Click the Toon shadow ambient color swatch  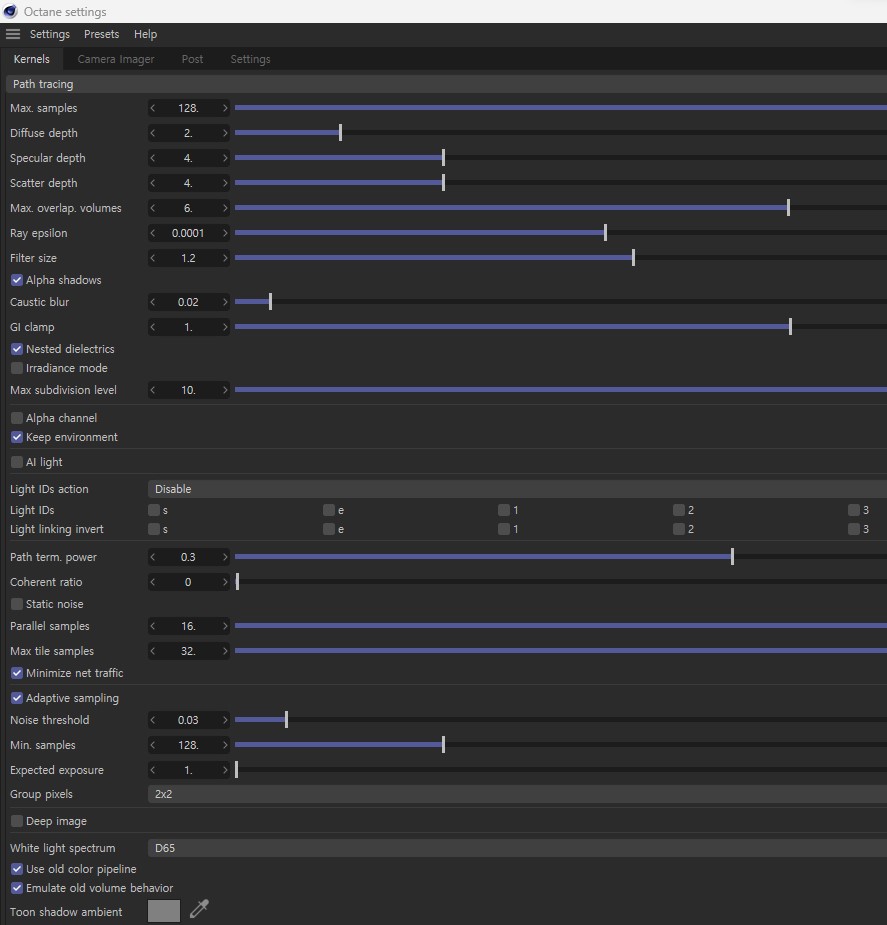pyautogui.click(x=164, y=911)
